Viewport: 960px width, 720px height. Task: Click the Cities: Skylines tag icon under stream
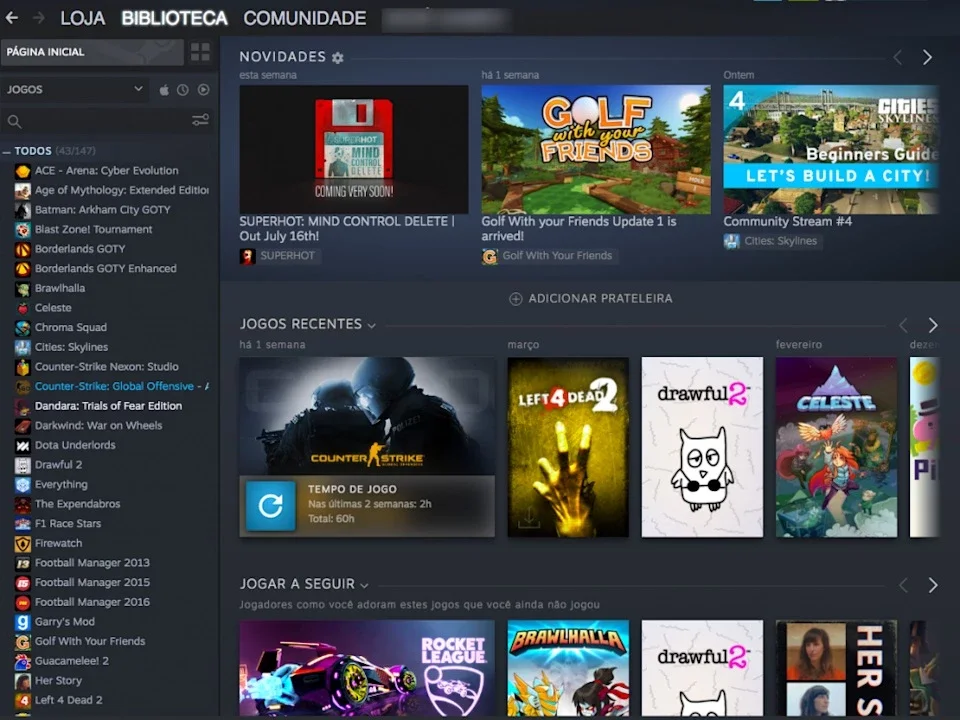732,242
